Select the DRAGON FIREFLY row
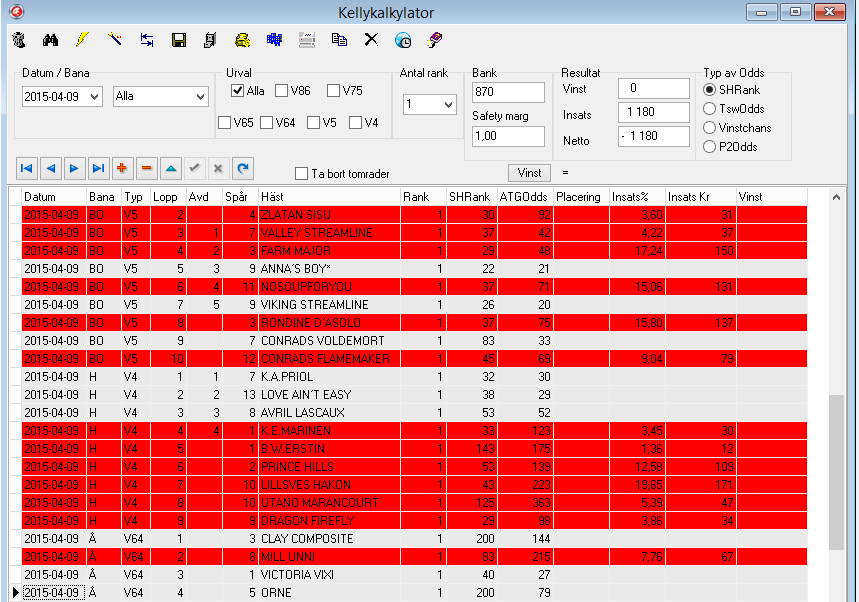Viewport: 859px width, 602px height. click(x=415, y=521)
